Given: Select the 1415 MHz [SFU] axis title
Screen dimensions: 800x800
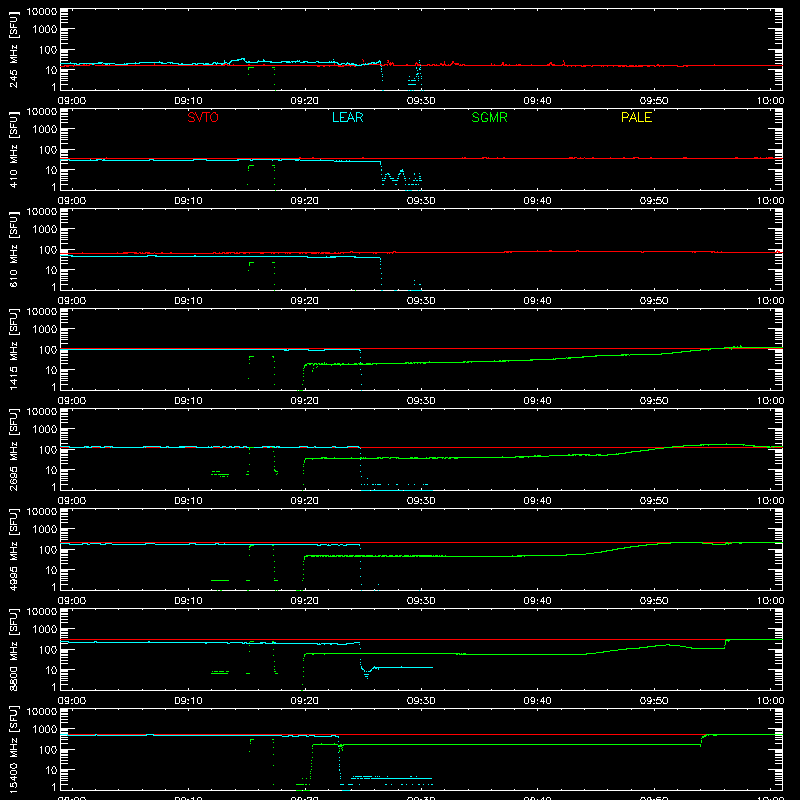Looking at the screenshot, I should point(13,349).
